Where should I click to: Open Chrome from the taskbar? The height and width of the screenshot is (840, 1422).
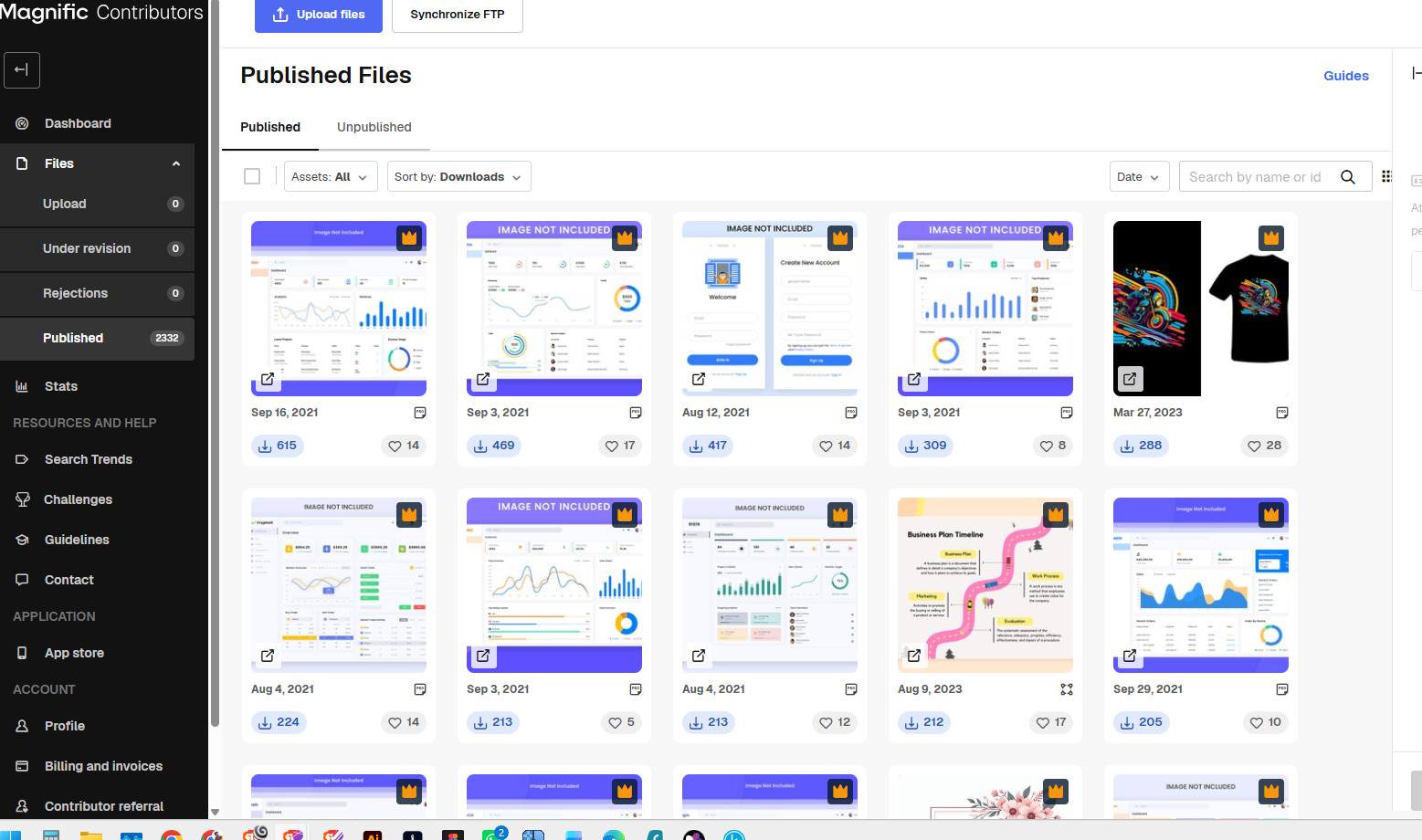(171, 835)
